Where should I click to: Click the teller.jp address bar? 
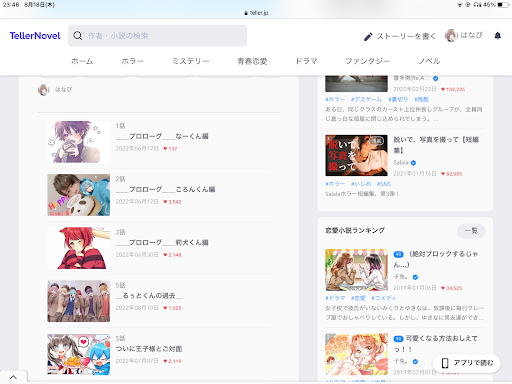(x=256, y=13)
